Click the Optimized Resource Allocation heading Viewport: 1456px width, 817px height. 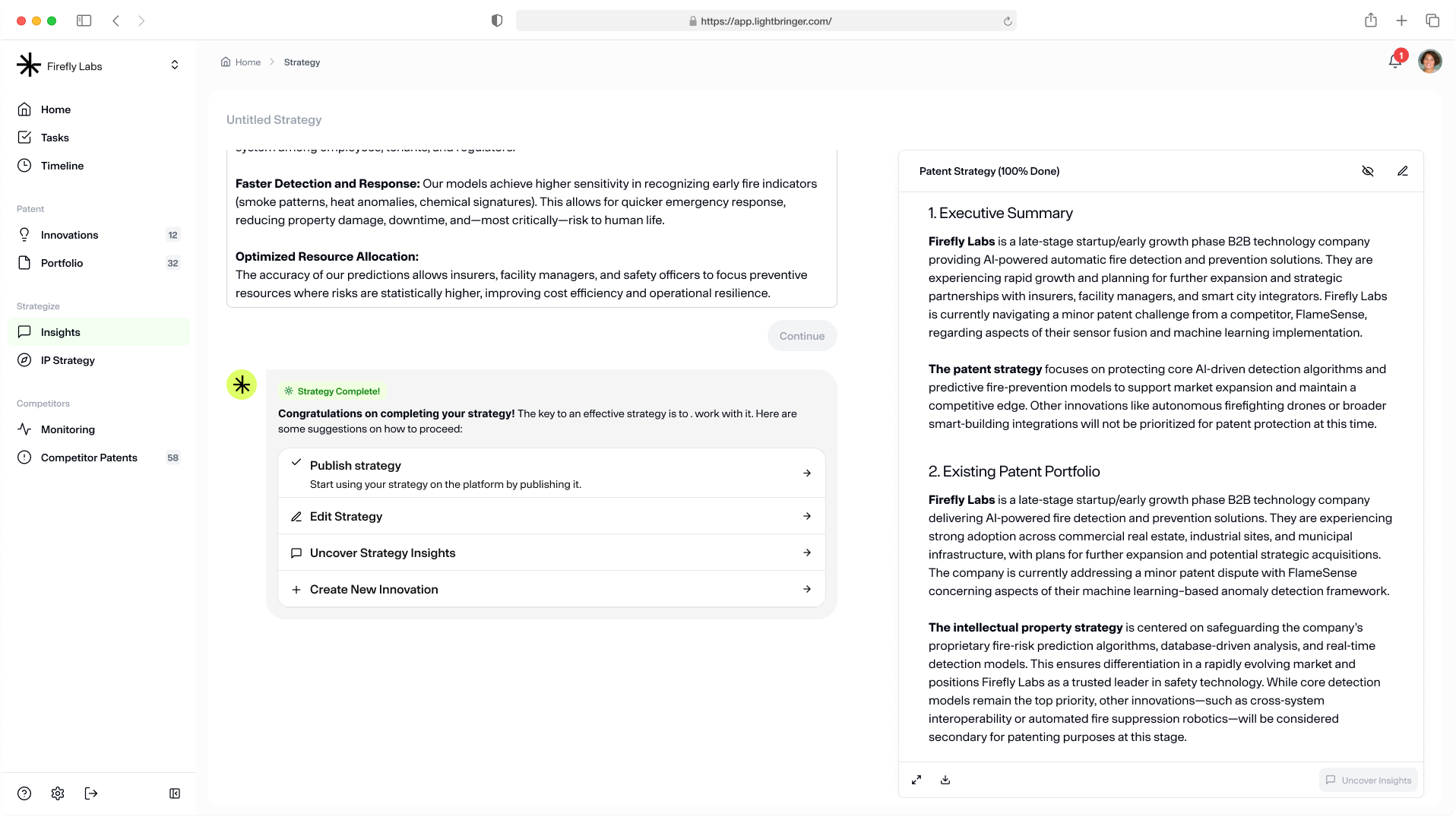coord(327,257)
